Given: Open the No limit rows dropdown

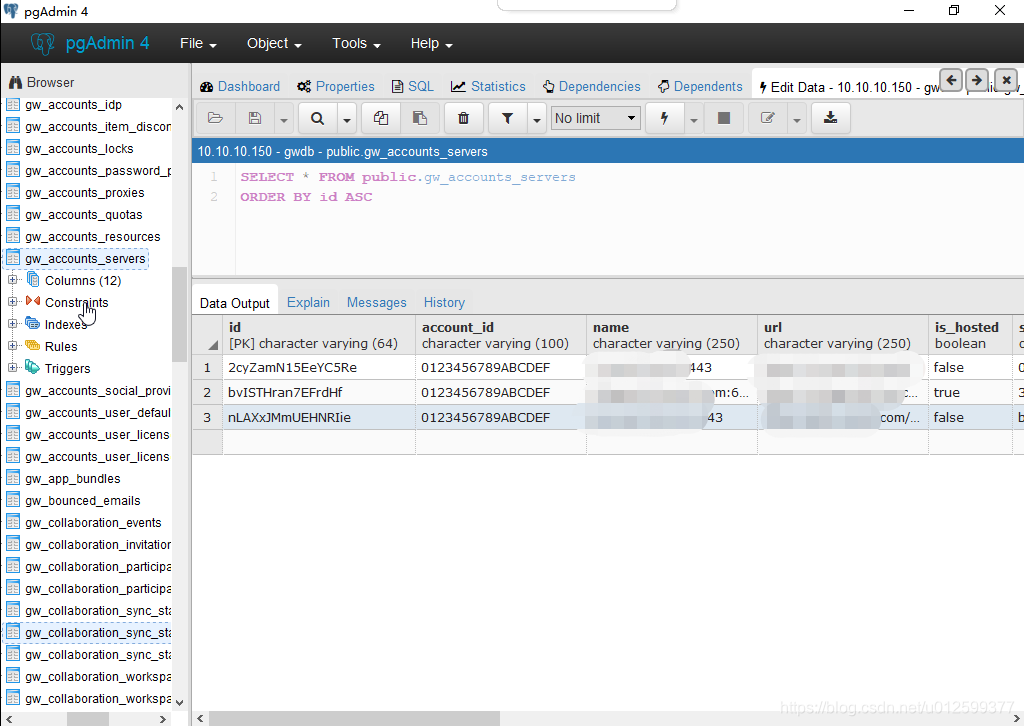Looking at the screenshot, I should click(596, 118).
